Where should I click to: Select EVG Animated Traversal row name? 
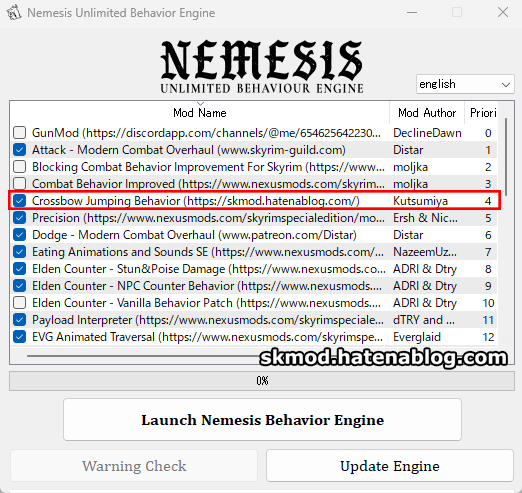click(x=207, y=337)
